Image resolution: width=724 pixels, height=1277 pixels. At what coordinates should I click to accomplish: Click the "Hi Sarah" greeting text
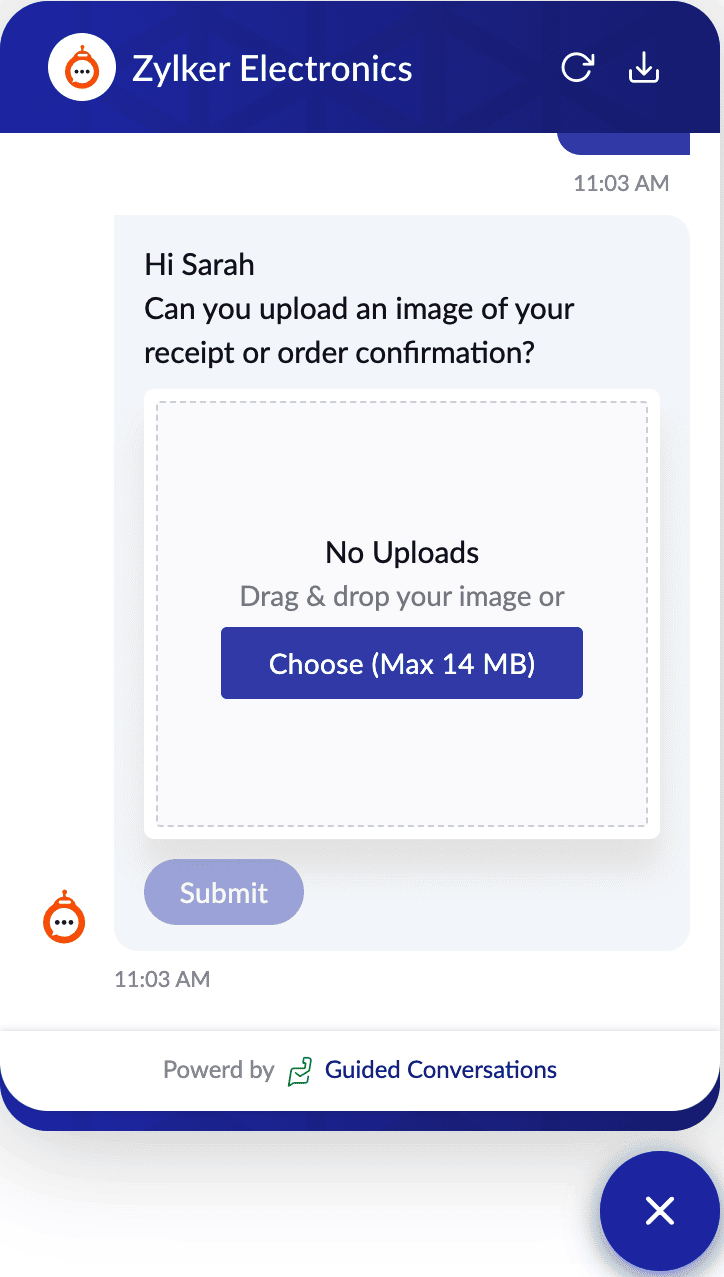click(x=200, y=265)
